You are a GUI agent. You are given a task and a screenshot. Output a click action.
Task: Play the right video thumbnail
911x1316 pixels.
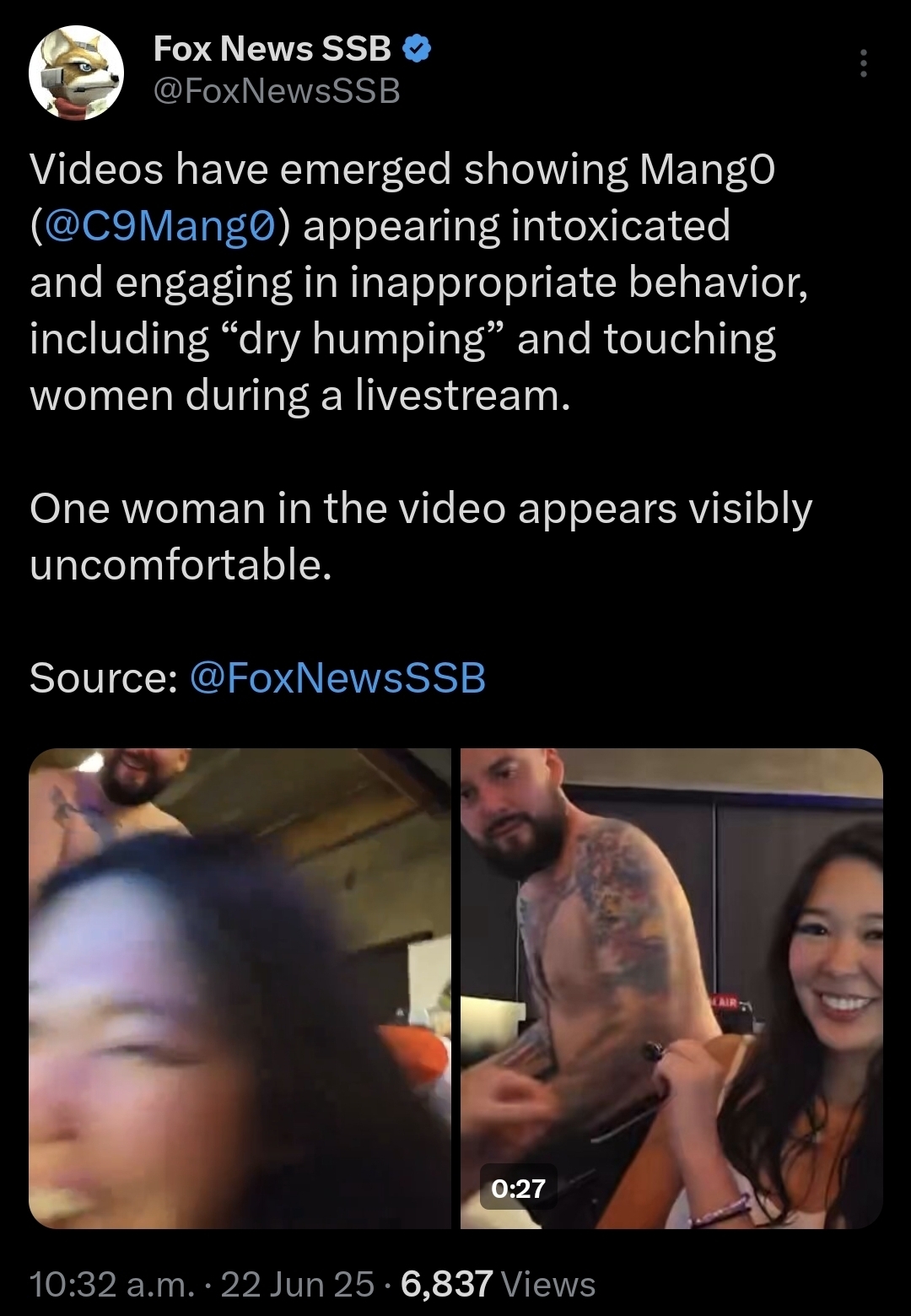671,988
